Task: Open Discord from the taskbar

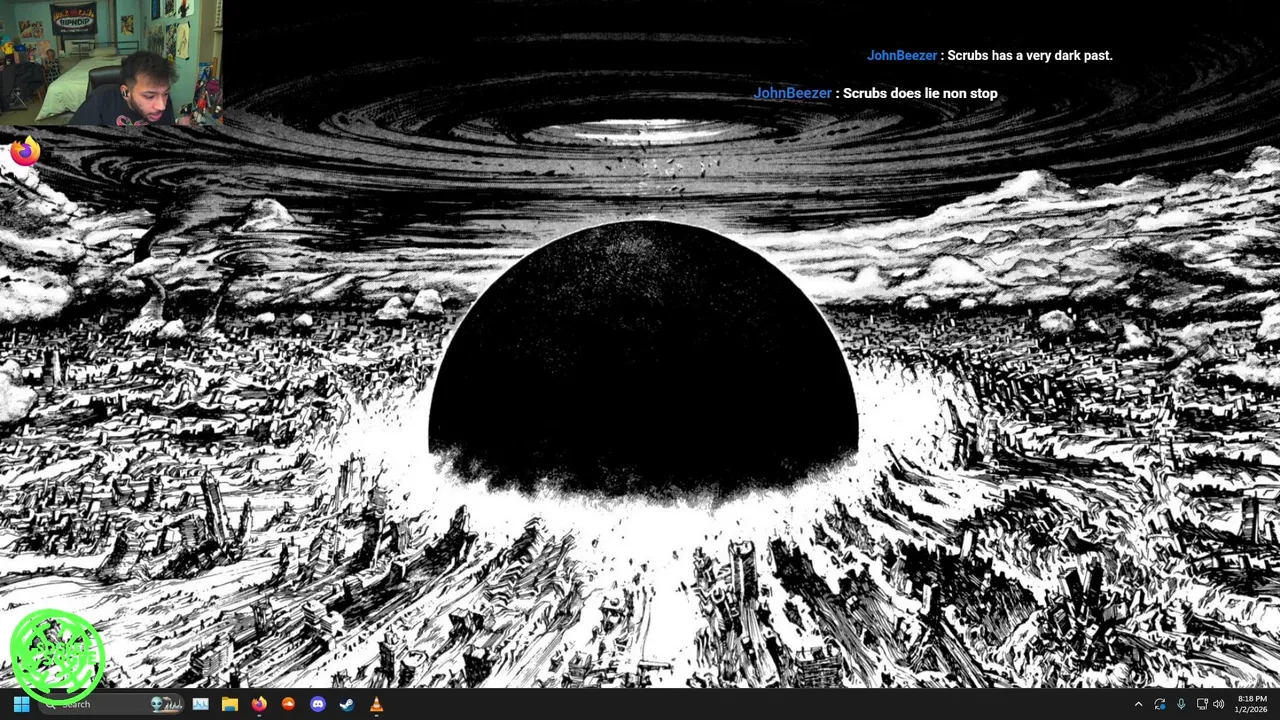Action: [318, 704]
